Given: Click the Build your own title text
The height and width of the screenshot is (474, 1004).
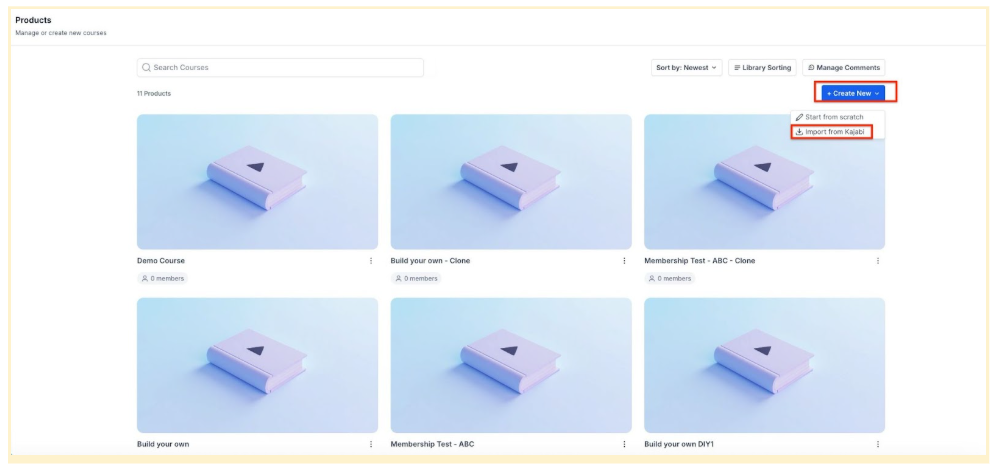Looking at the screenshot, I should coord(163,444).
